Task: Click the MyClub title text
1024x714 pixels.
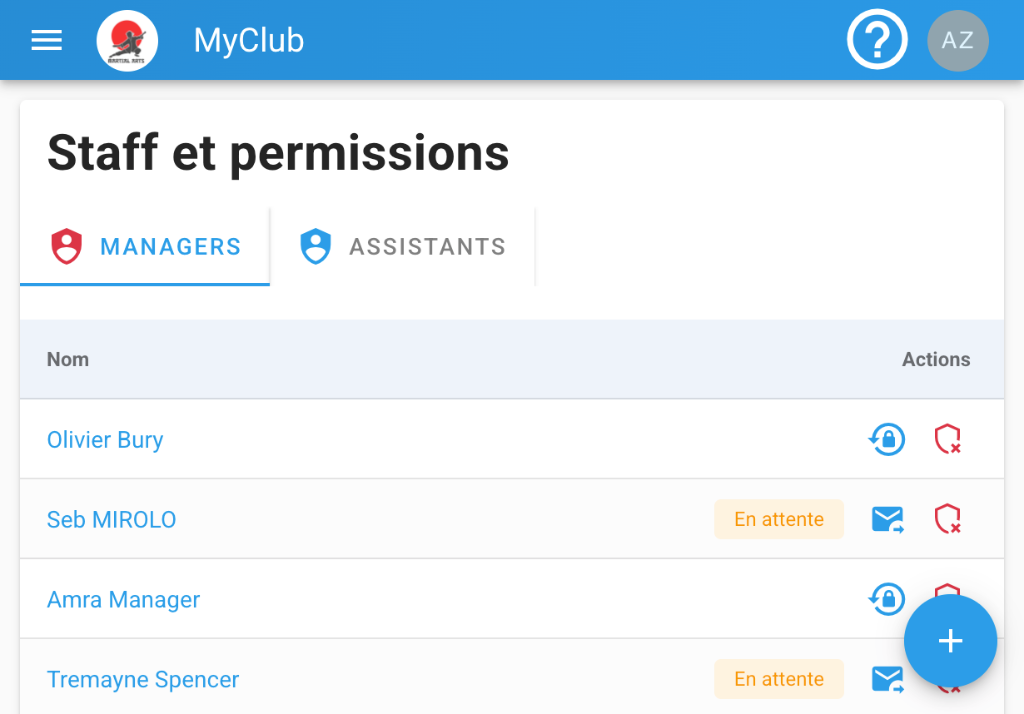Action: click(x=248, y=41)
